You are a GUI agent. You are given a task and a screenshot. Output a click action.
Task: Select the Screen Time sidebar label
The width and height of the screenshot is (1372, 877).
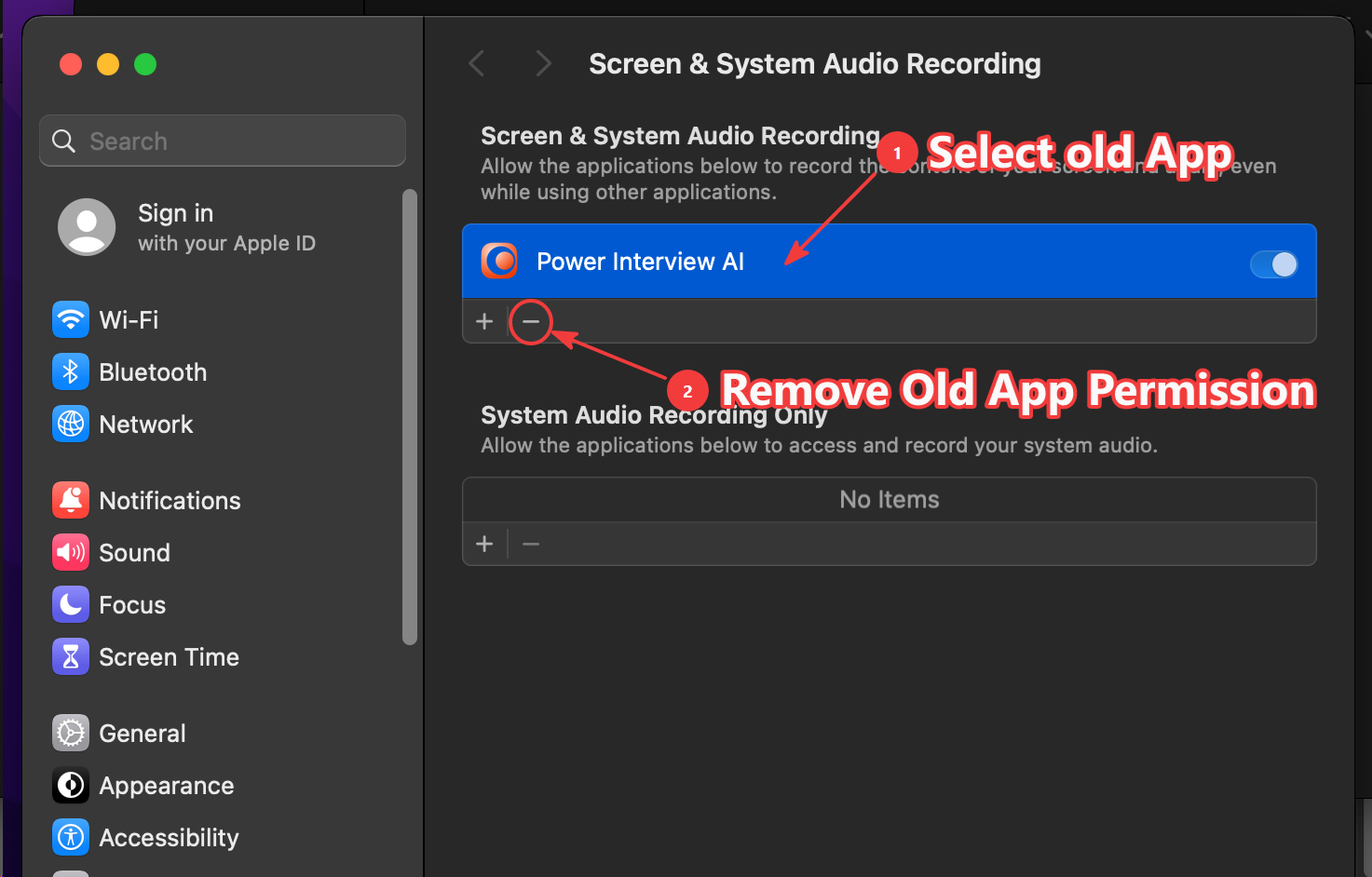coord(169,657)
